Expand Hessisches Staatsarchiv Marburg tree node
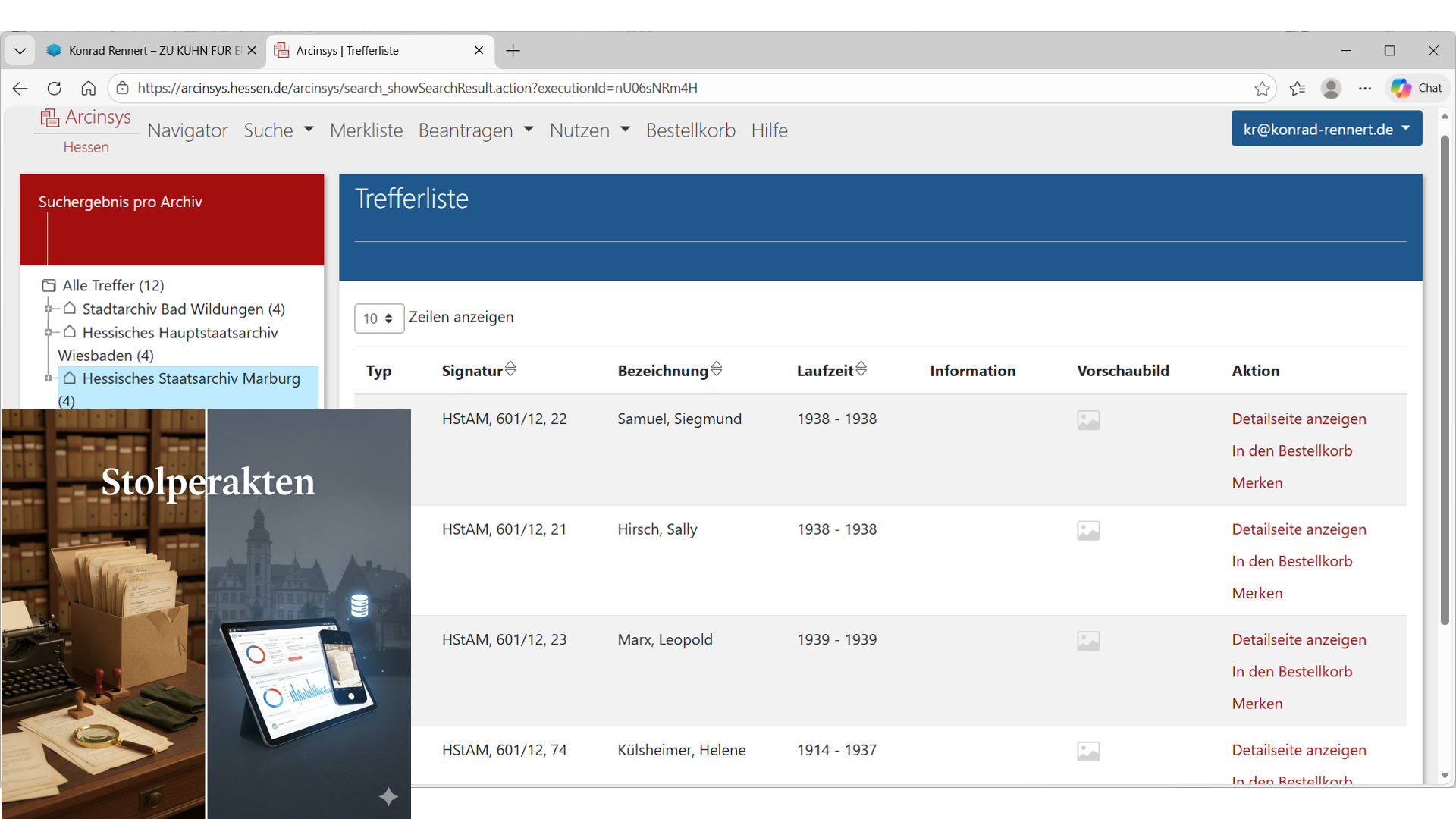The image size is (1456, 819). tap(49, 378)
